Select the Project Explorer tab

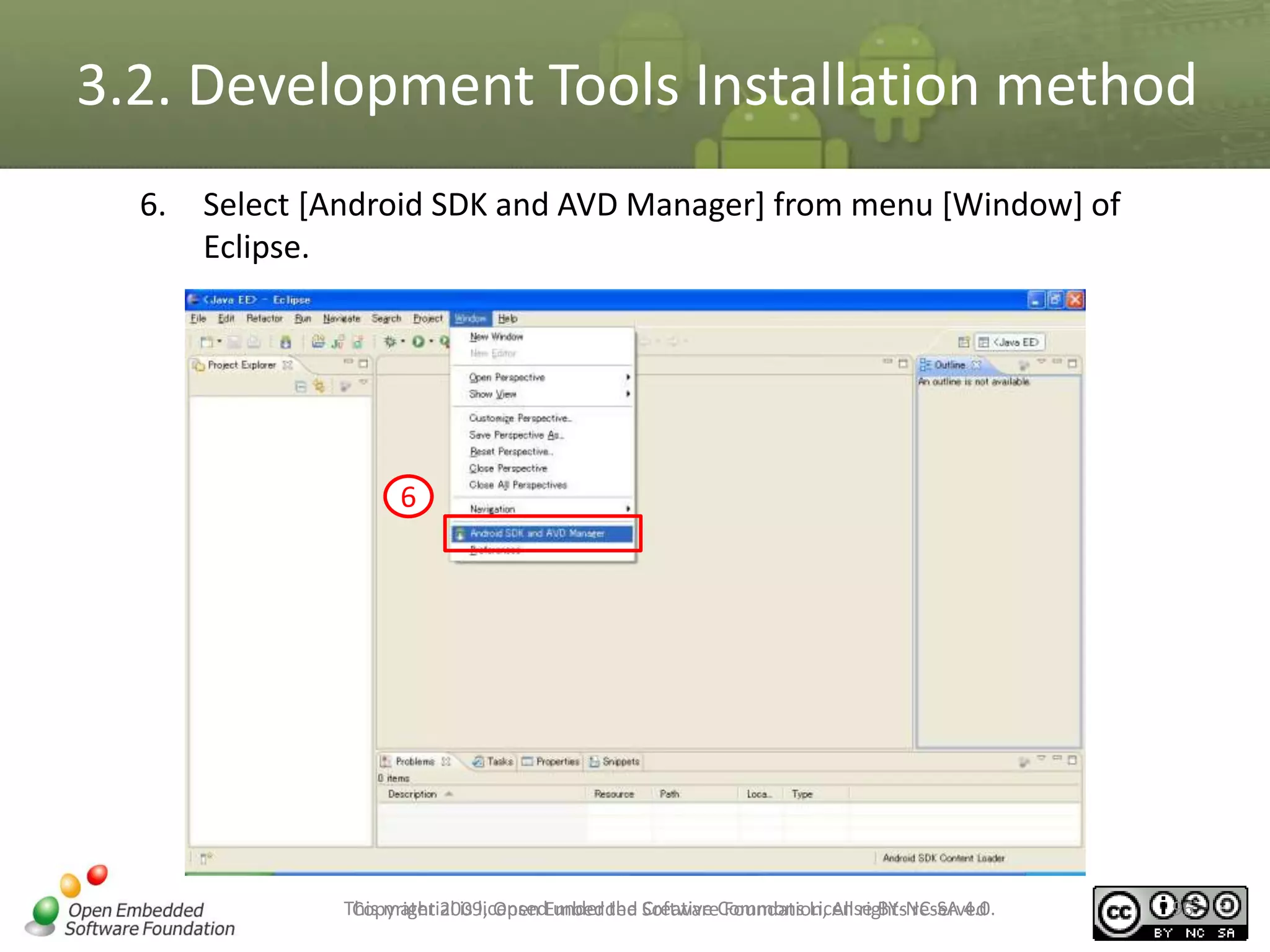click(242, 365)
